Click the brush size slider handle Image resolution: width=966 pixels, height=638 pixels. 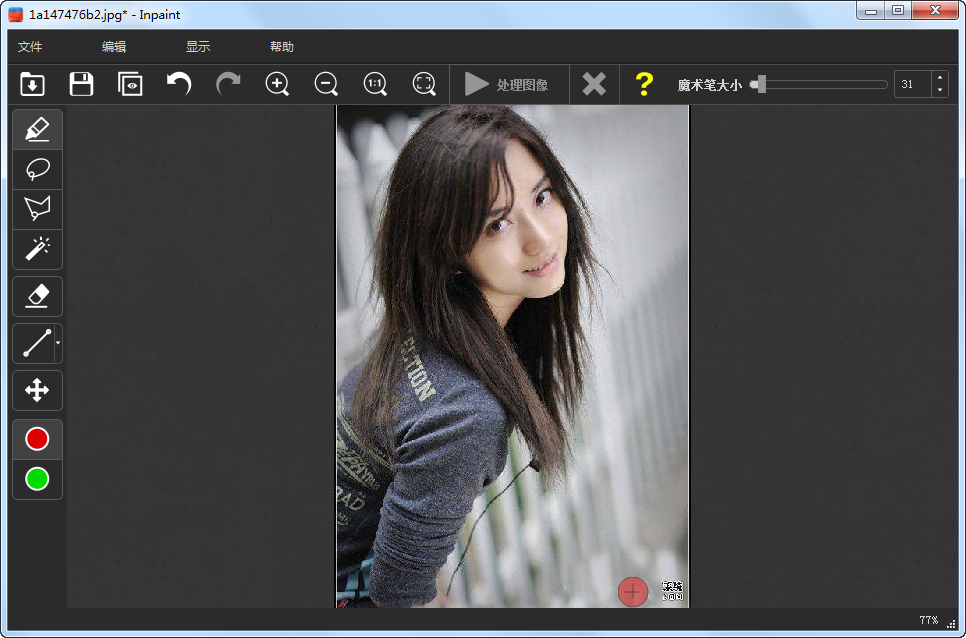pos(760,85)
